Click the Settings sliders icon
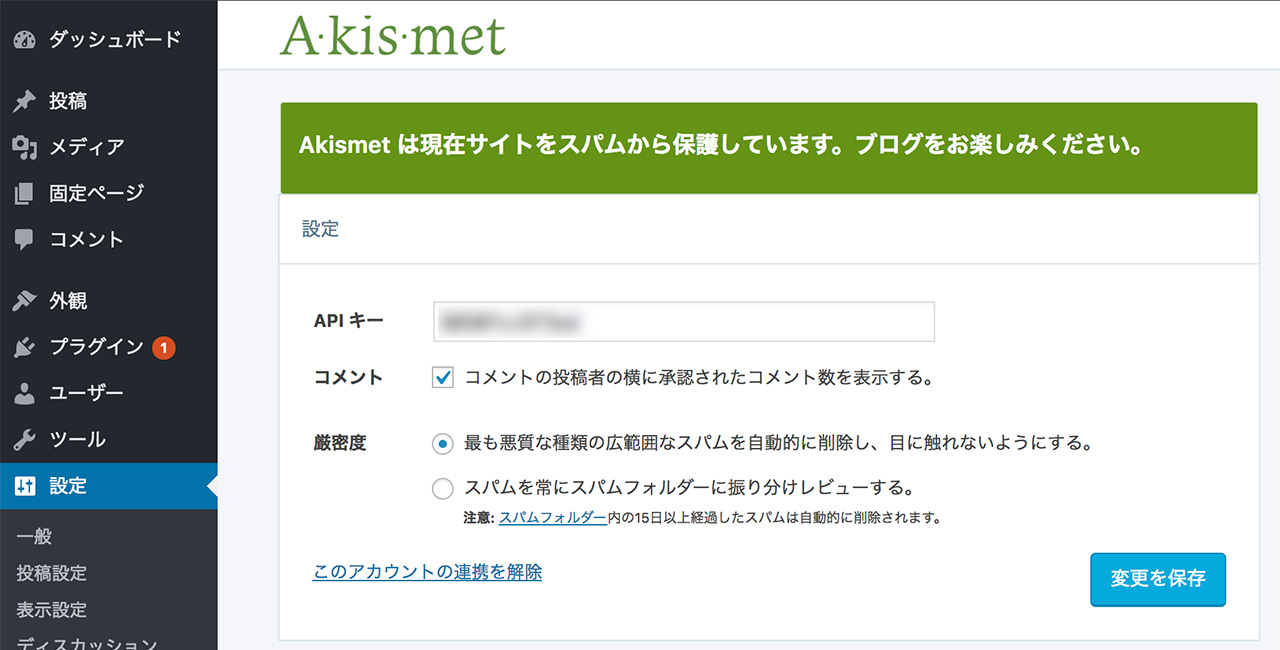Viewport: 1280px width, 650px height. pos(25,487)
